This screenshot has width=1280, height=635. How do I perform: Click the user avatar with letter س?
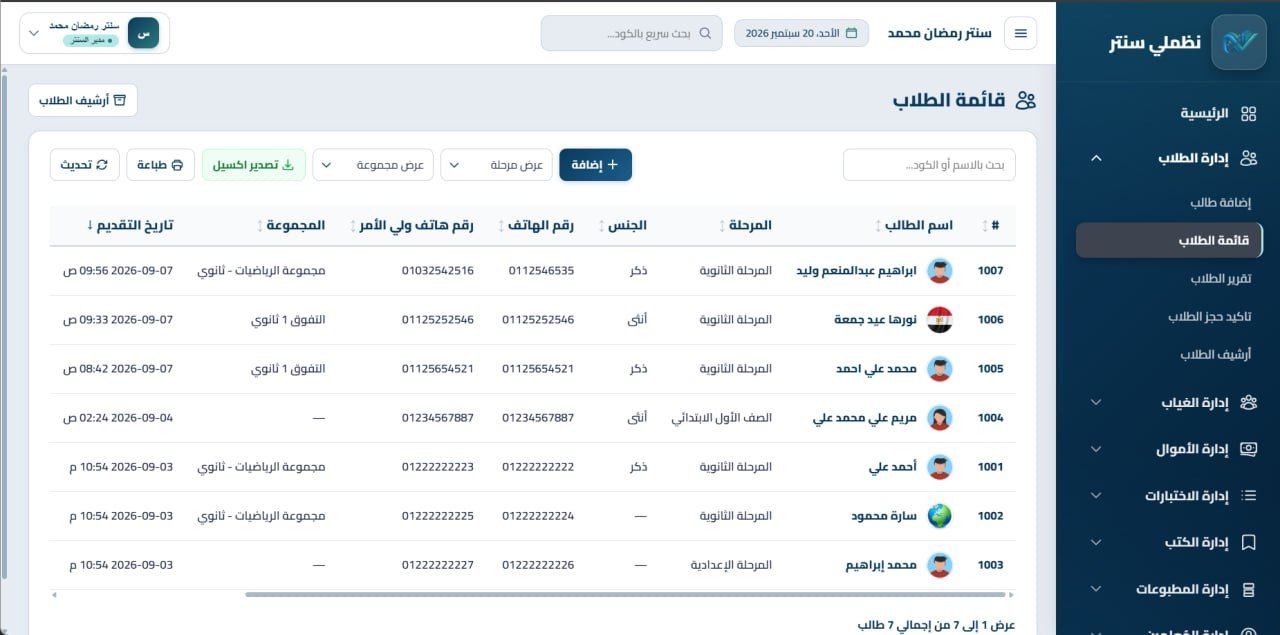click(143, 33)
